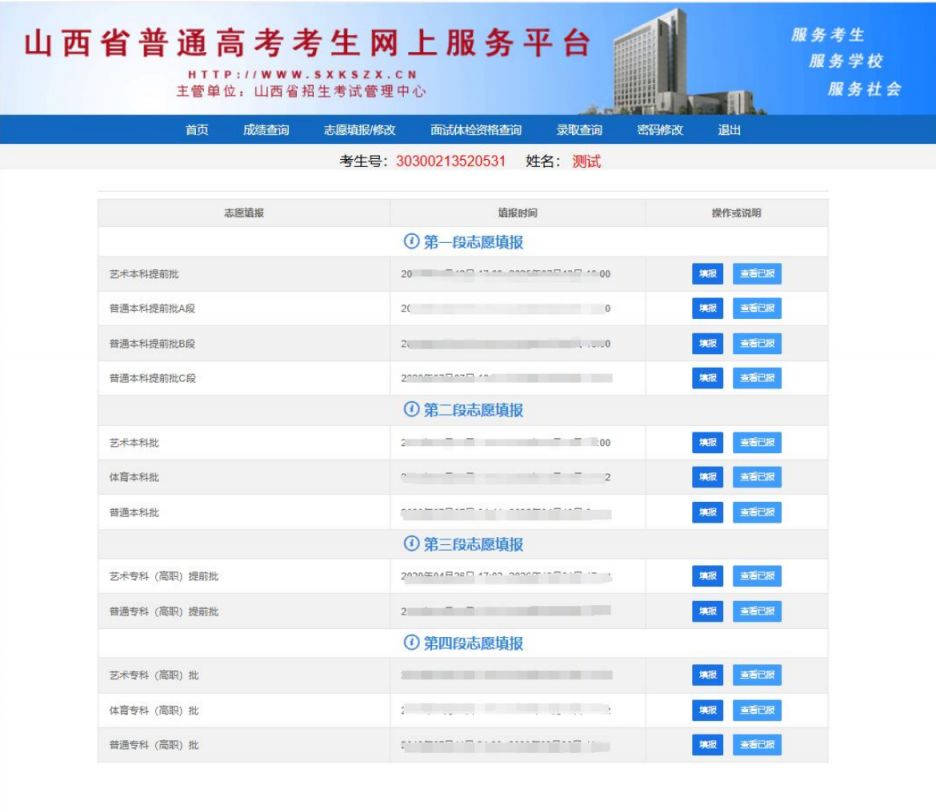The height and width of the screenshot is (812, 936).
Task: Click 填报 for 体育专科（高职）批
Action: pyautogui.click(x=707, y=710)
